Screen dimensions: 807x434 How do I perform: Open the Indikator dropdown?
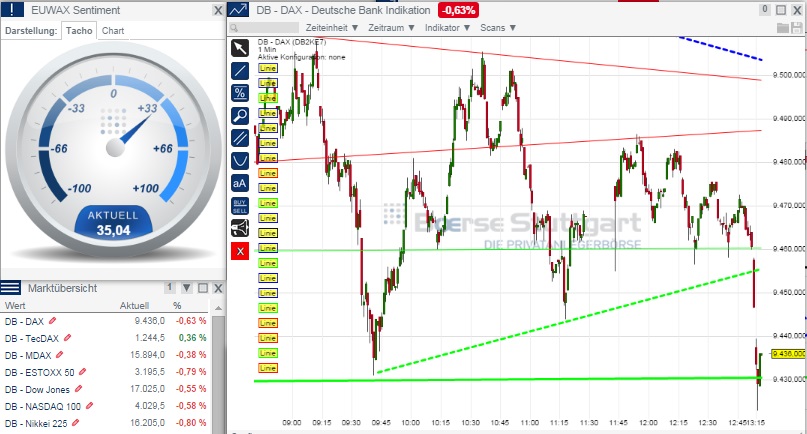pos(447,28)
